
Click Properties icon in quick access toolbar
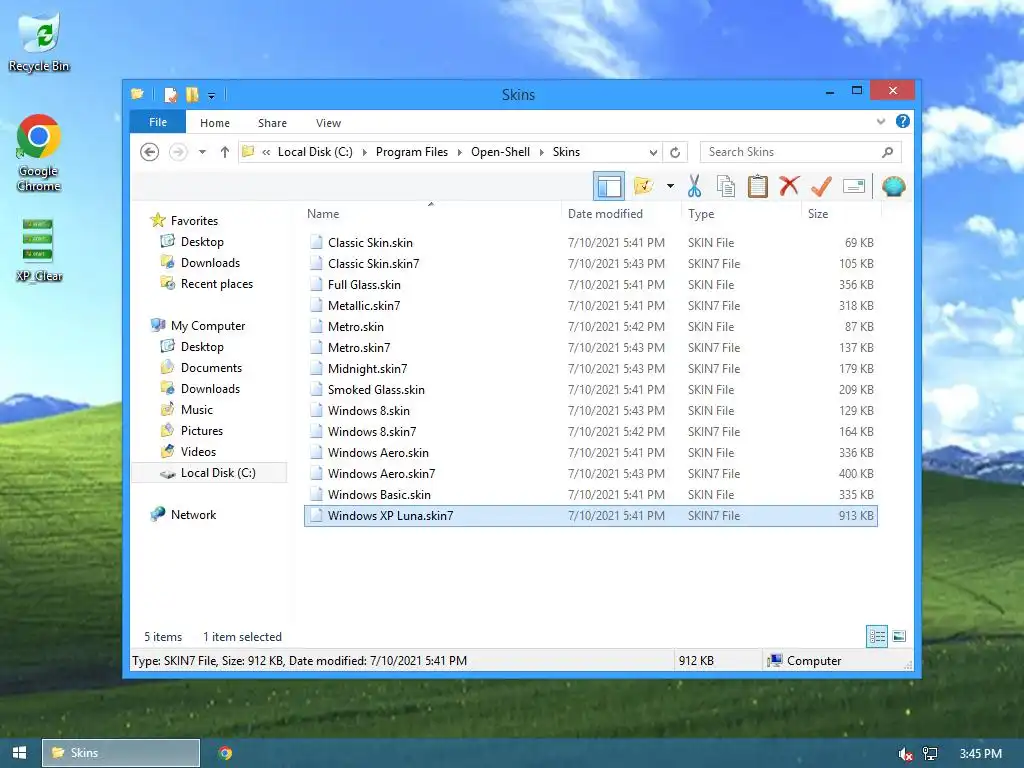[x=171, y=95]
